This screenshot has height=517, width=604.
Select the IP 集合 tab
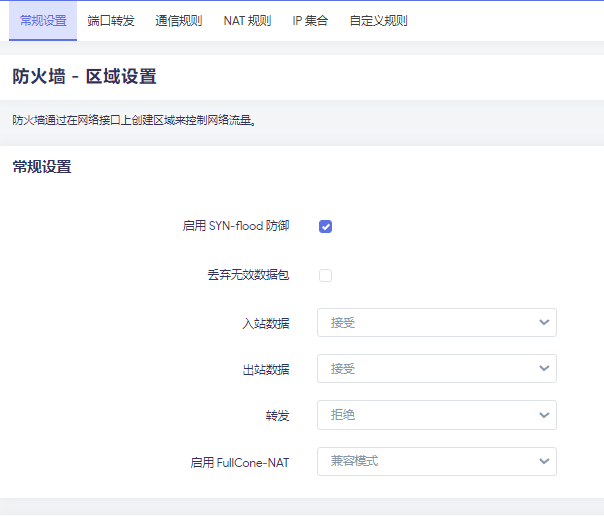(310, 21)
